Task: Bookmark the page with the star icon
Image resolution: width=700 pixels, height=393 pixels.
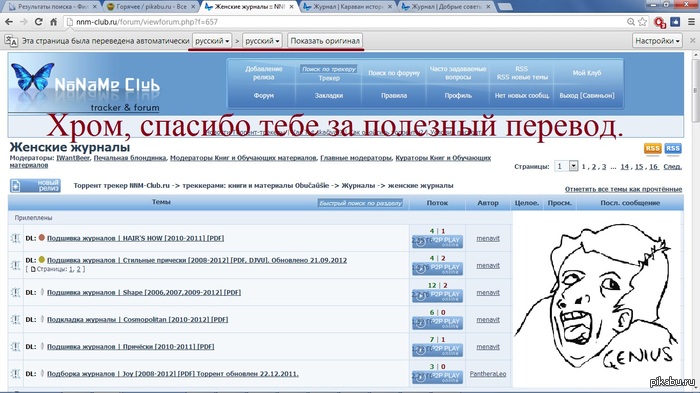Action: tap(642, 22)
